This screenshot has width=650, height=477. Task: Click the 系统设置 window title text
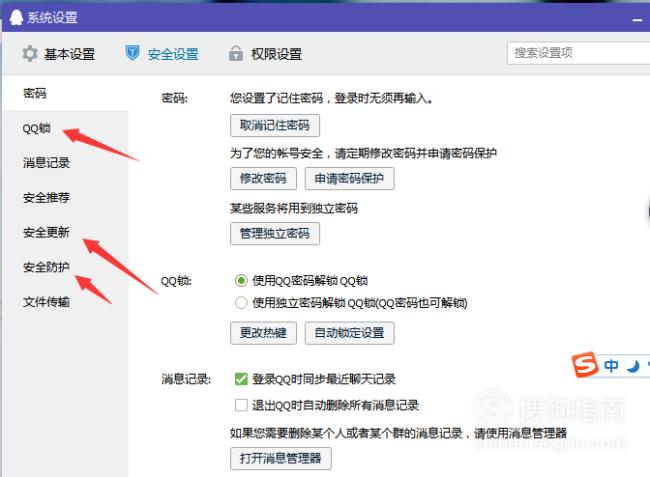tap(52, 18)
